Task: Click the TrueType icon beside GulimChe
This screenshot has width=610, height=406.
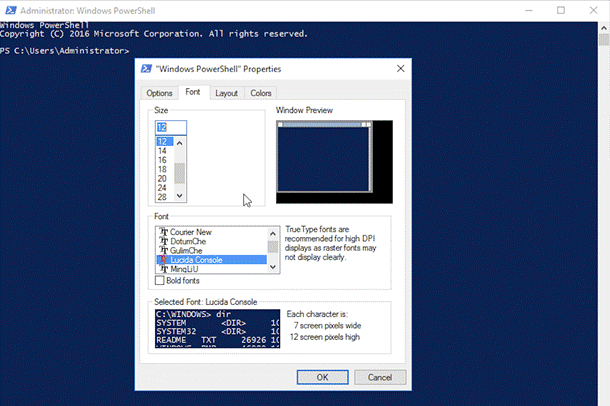Action: coord(164,250)
